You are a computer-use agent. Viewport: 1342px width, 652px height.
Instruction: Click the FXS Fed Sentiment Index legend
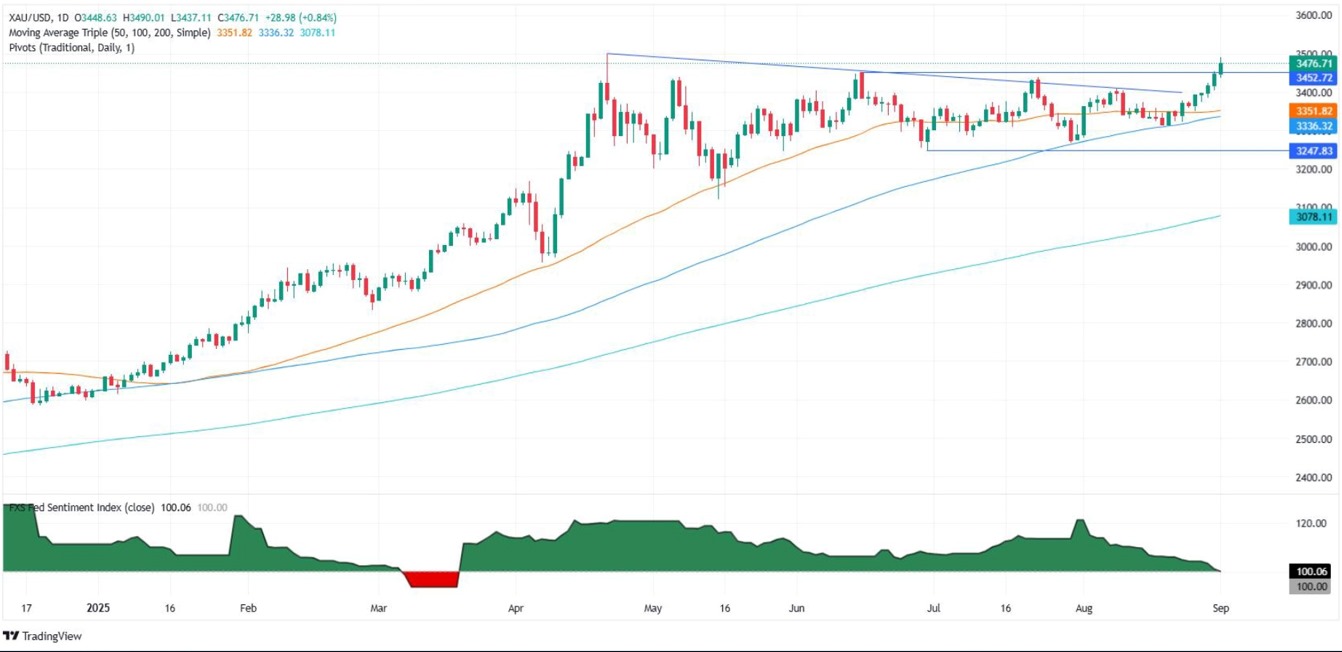pos(82,507)
